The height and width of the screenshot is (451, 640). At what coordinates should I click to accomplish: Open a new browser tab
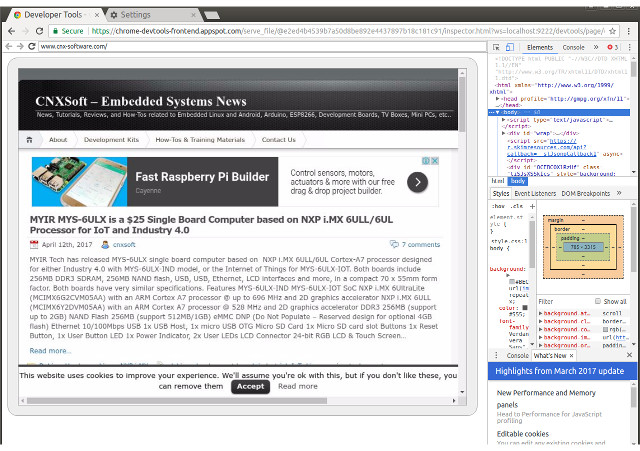212,16
